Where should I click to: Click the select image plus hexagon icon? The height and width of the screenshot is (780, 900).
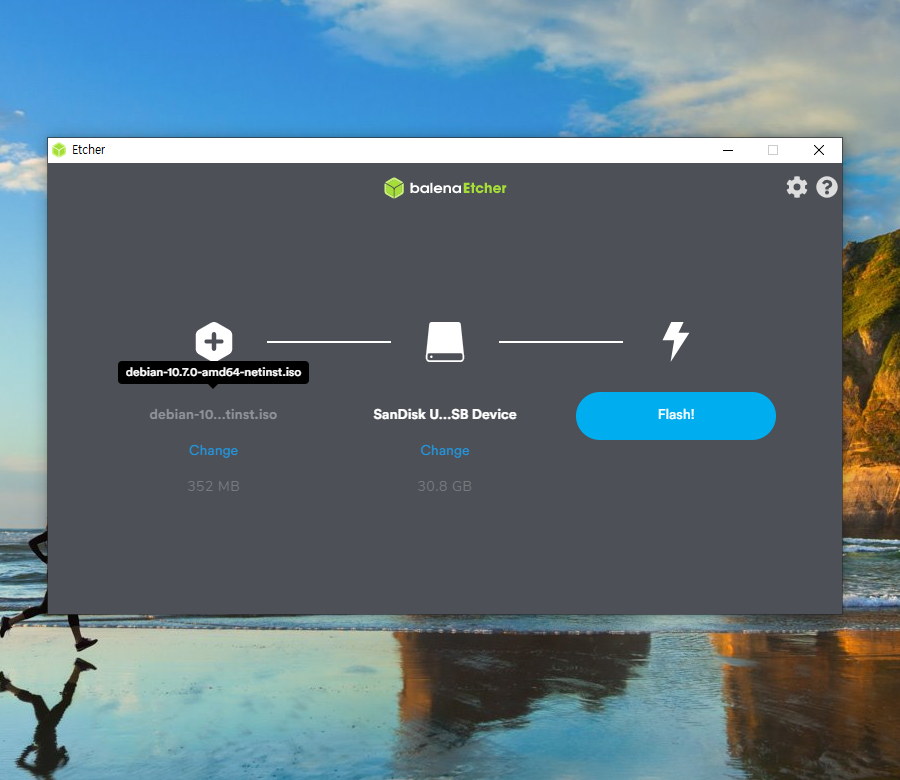(214, 341)
